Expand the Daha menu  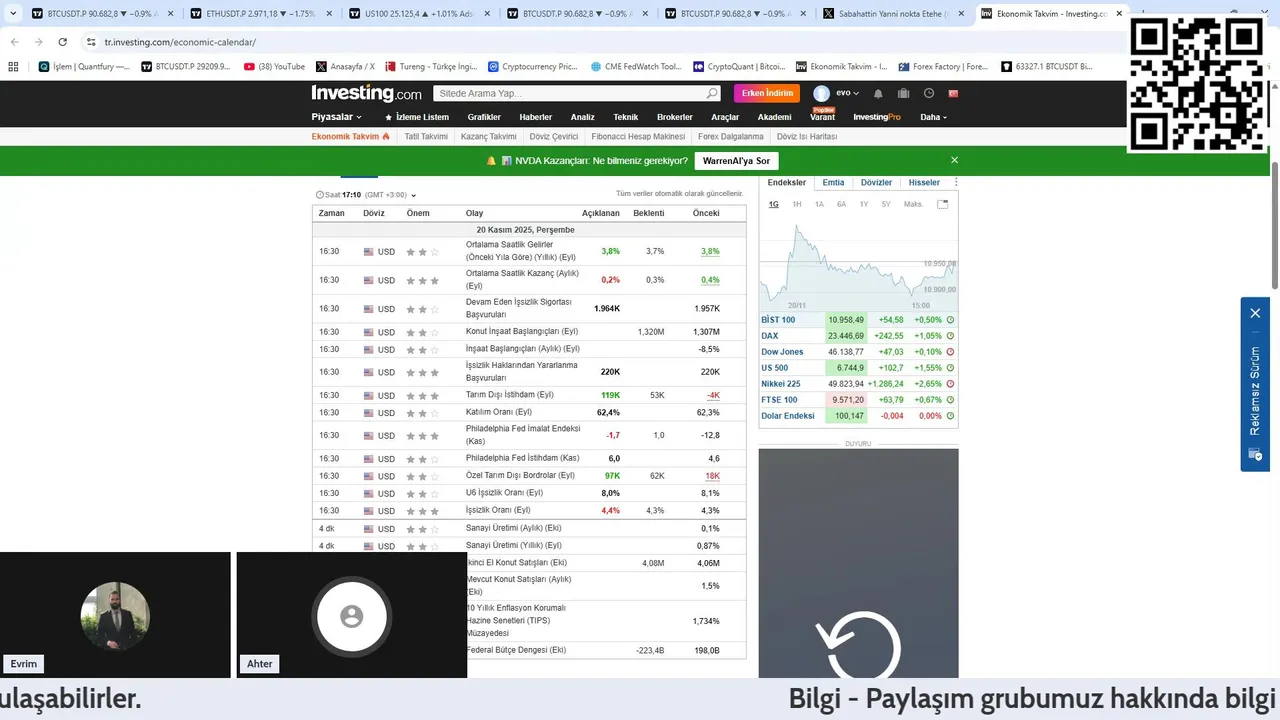pyautogui.click(x=934, y=117)
